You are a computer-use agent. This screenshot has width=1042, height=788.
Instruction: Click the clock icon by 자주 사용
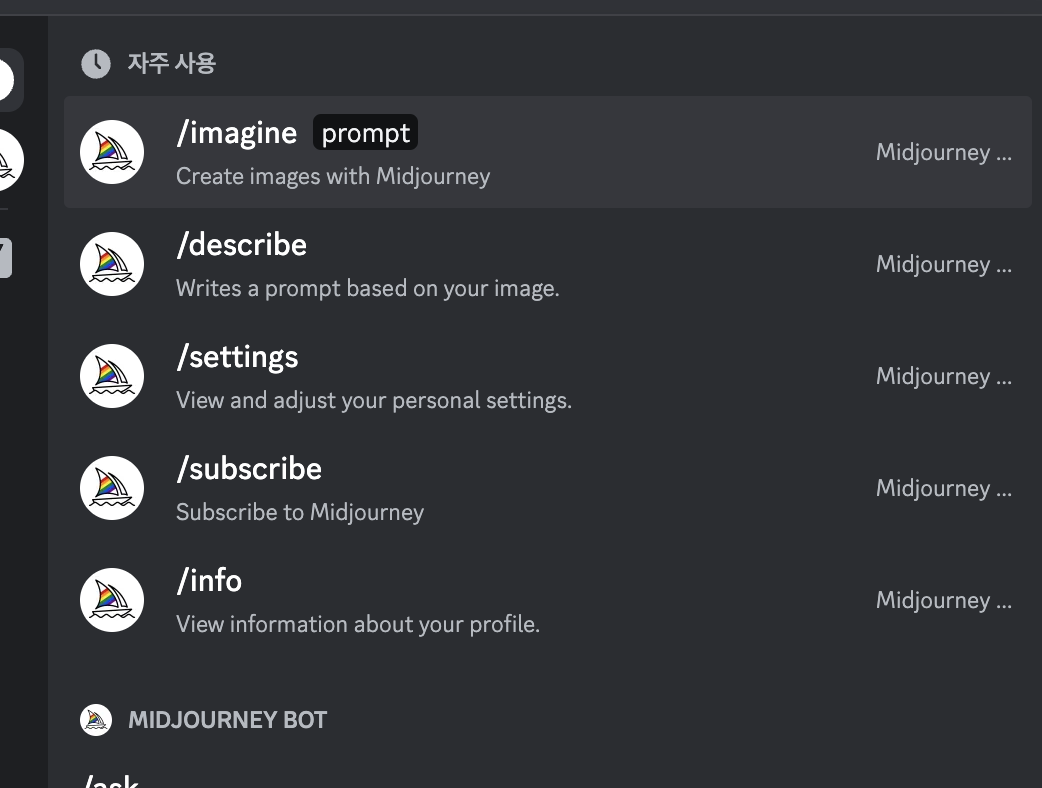tap(96, 64)
